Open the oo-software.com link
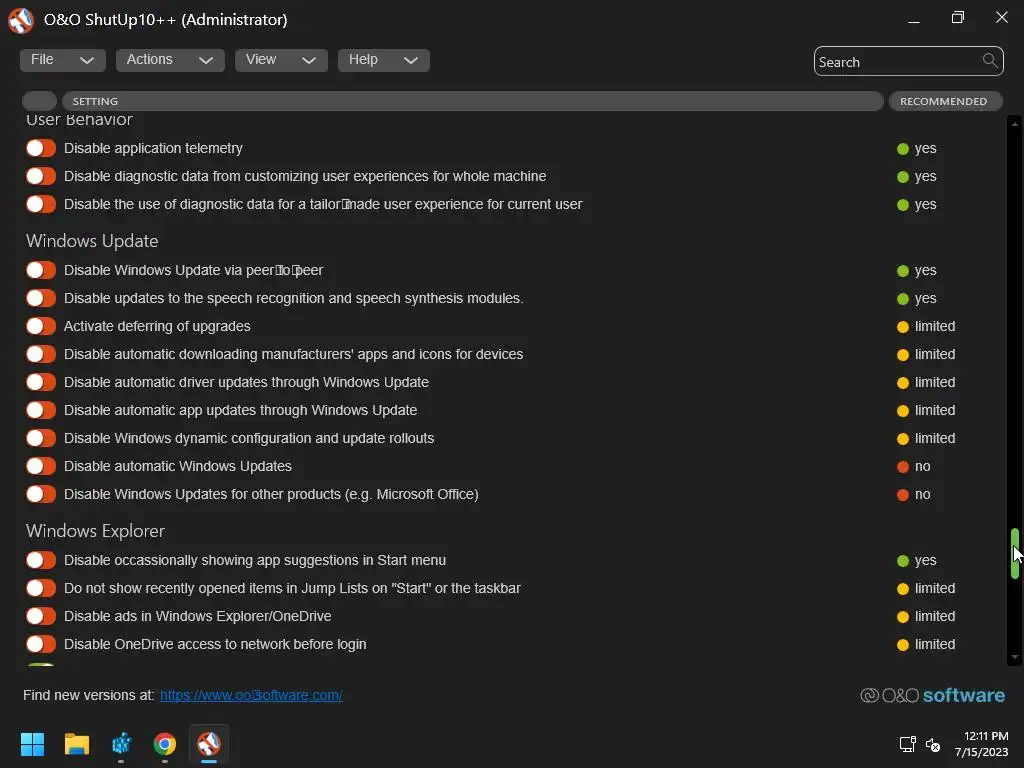 pyautogui.click(x=251, y=696)
